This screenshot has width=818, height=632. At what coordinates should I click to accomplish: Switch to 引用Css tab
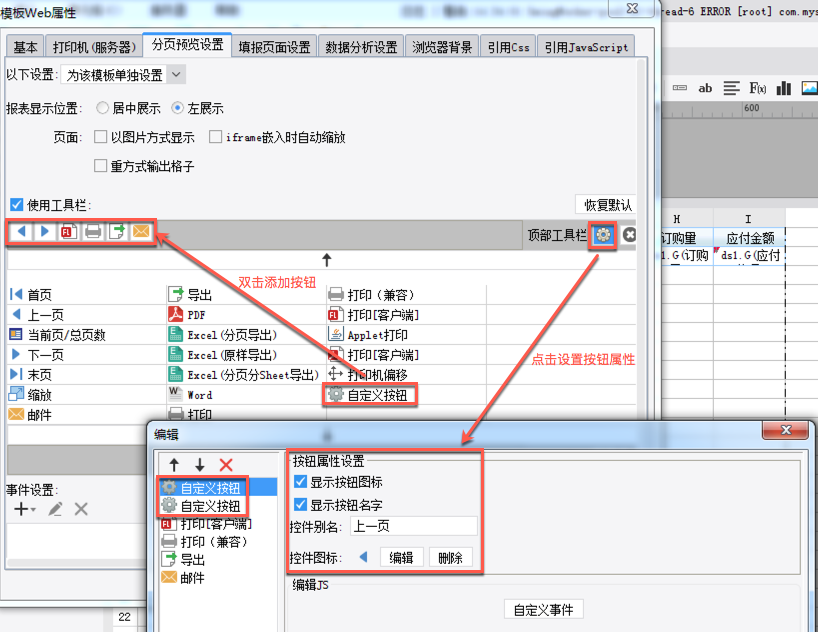point(509,47)
